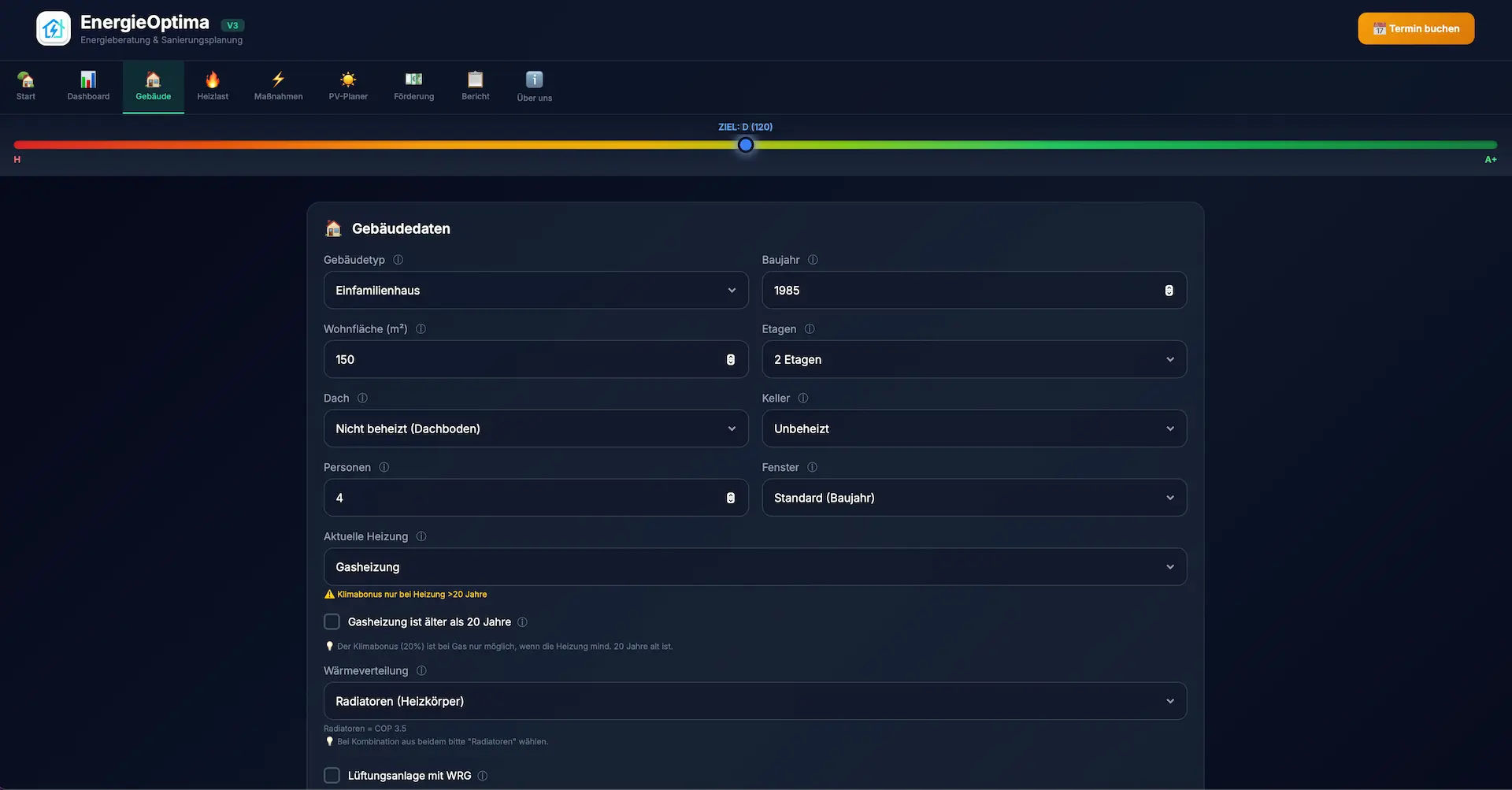Expand the Etagen dropdown
The width and height of the screenshot is (1512, 790).
pyautogui.click(x=973, y=360)
